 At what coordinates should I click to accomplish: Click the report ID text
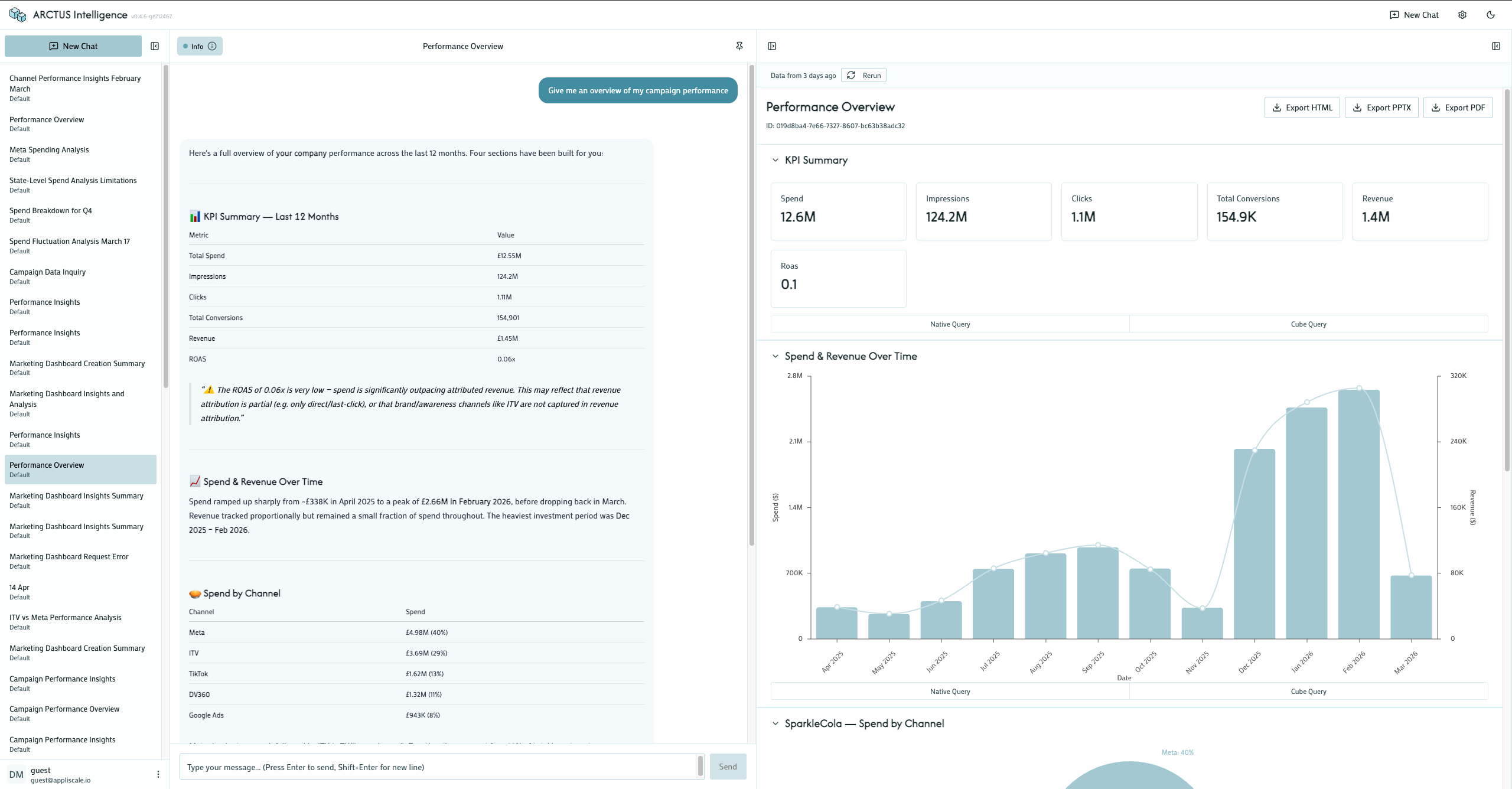point(835,126)
